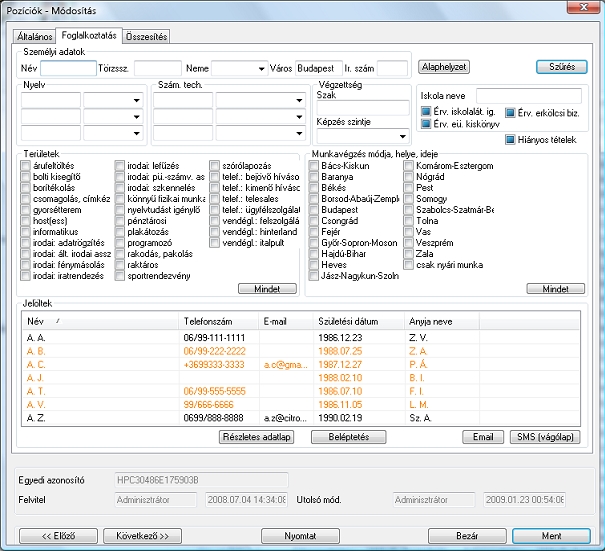Click the Születési dátum column header
The width and height of the screenshot is (605, 551).
pyautogui.click(x=359, y=321)
